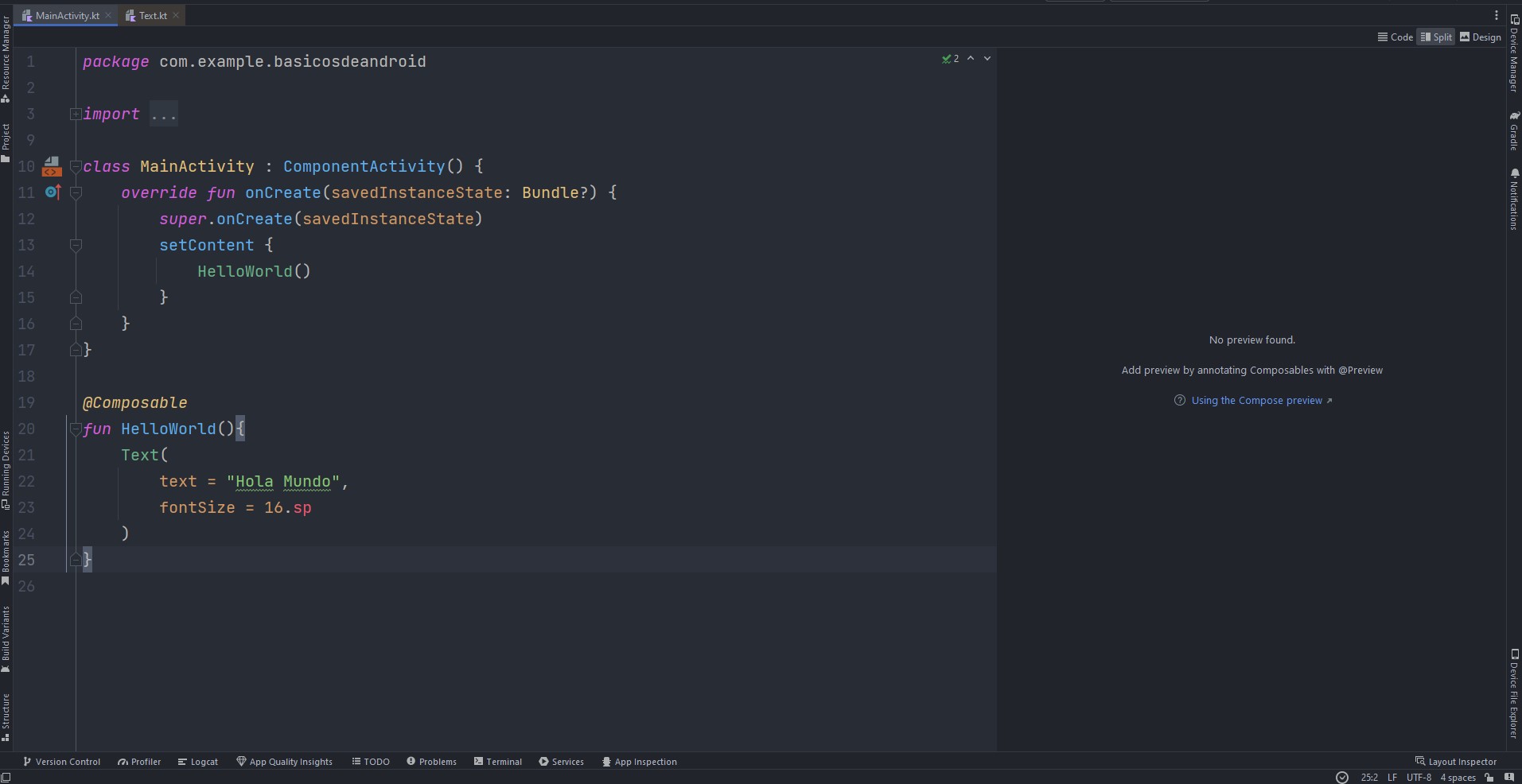Collapse the MainActivity class fold marker
This screenshot has width=1522, height=784.
(76, 166)
